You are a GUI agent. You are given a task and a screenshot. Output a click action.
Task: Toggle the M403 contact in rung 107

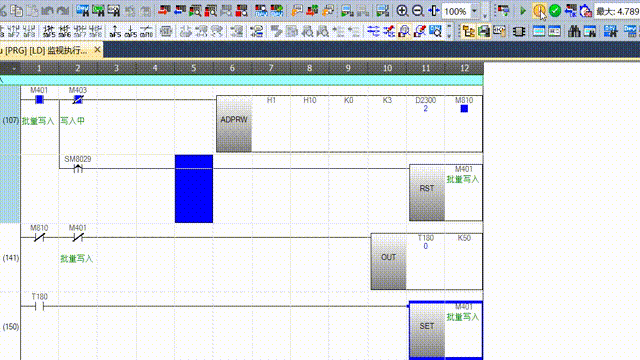[78, 99]
